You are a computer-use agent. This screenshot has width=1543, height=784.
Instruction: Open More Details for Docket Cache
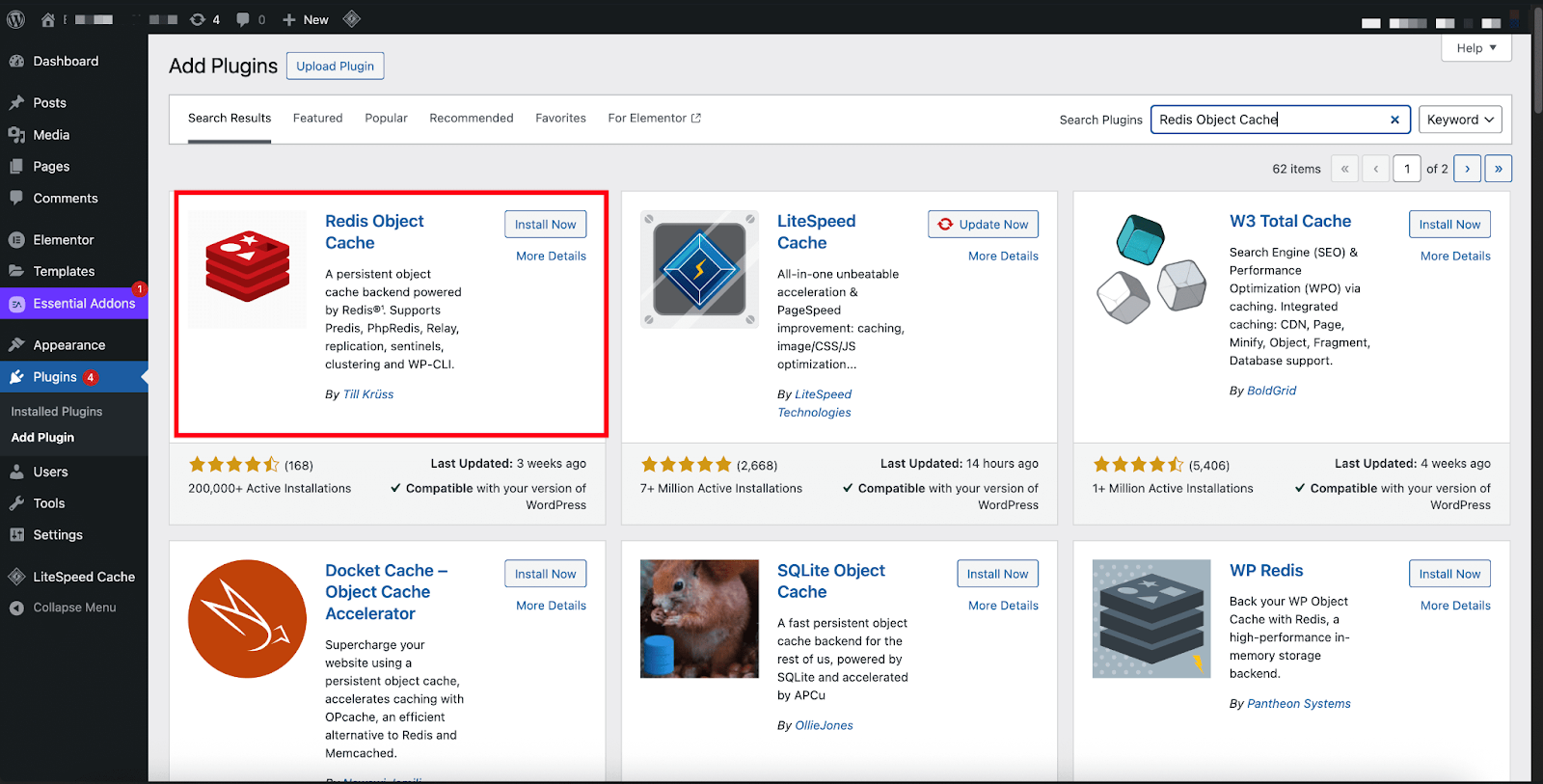[551, 606]
